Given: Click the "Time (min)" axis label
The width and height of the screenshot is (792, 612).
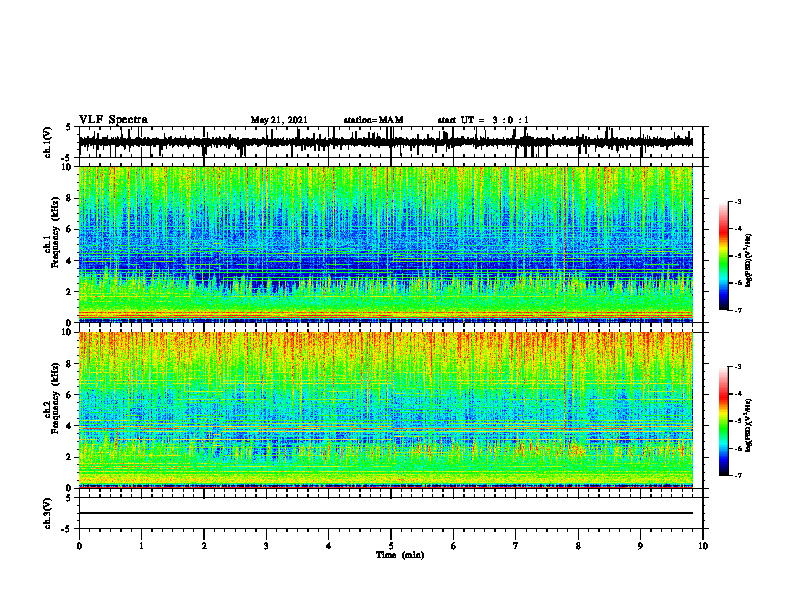Looking at the screenshot, I should click(x=400, y=555).
